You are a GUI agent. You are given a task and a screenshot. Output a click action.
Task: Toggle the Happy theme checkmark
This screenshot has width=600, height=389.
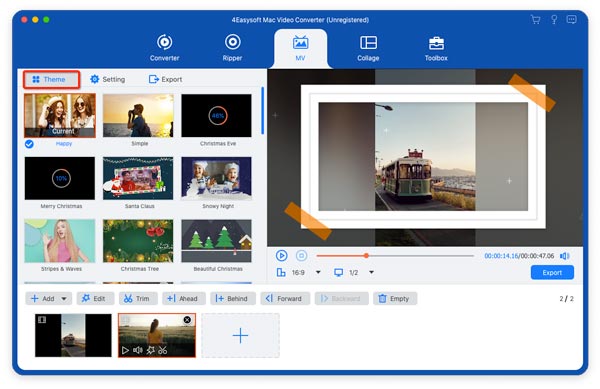(x=29, y=144)
